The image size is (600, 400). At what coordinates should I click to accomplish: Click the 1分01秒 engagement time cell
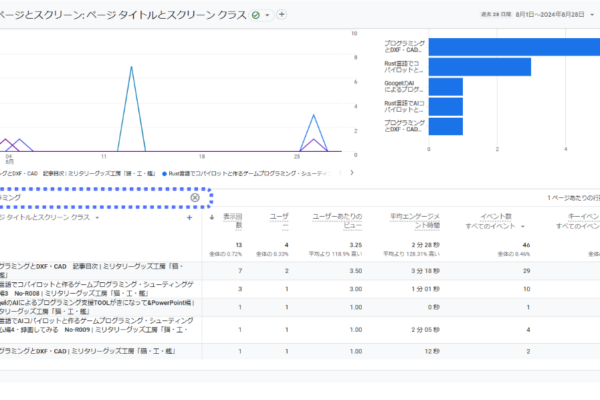(x=425, y=289)
